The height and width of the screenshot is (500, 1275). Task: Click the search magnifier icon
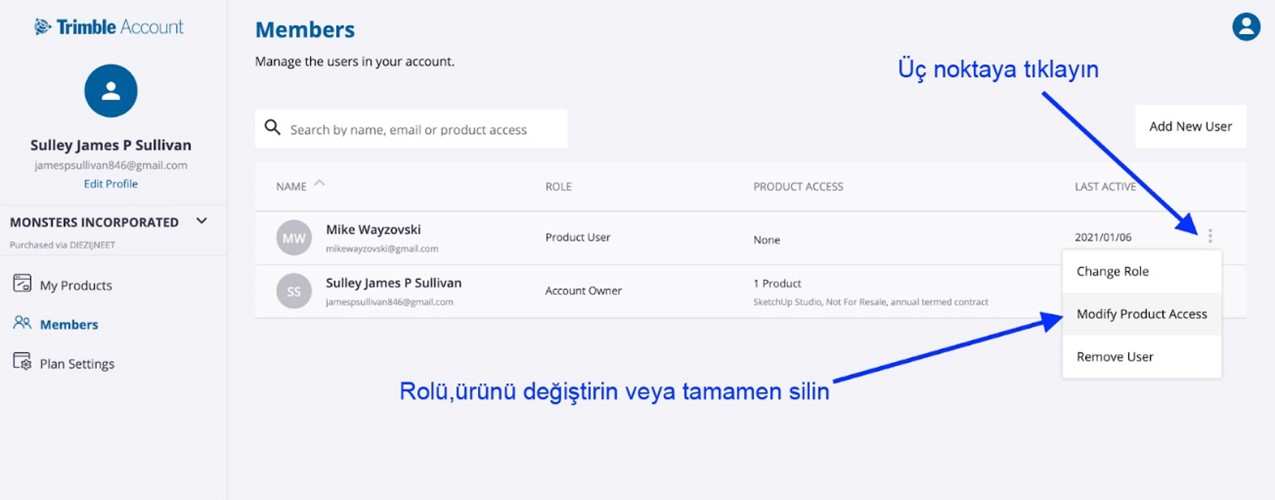click(x=272, y=128)
